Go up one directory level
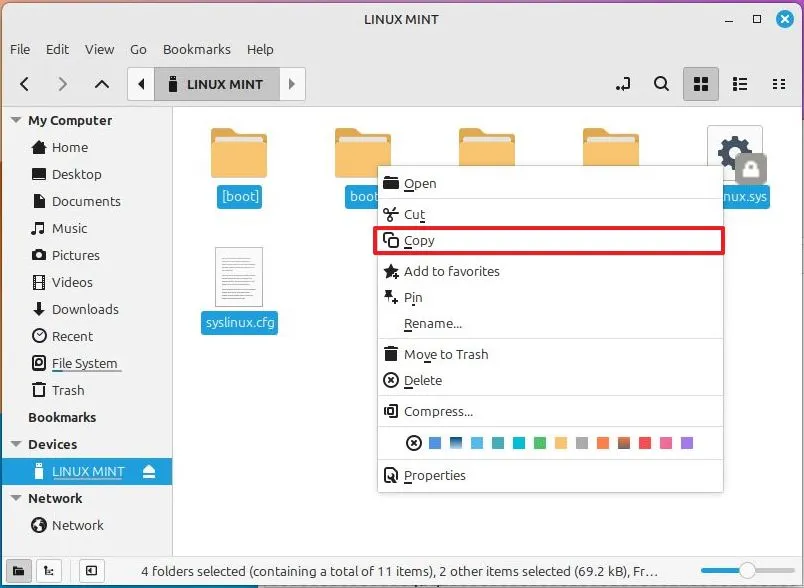The width and height of the screenshot is (804, 588). [x=100, y=84]
